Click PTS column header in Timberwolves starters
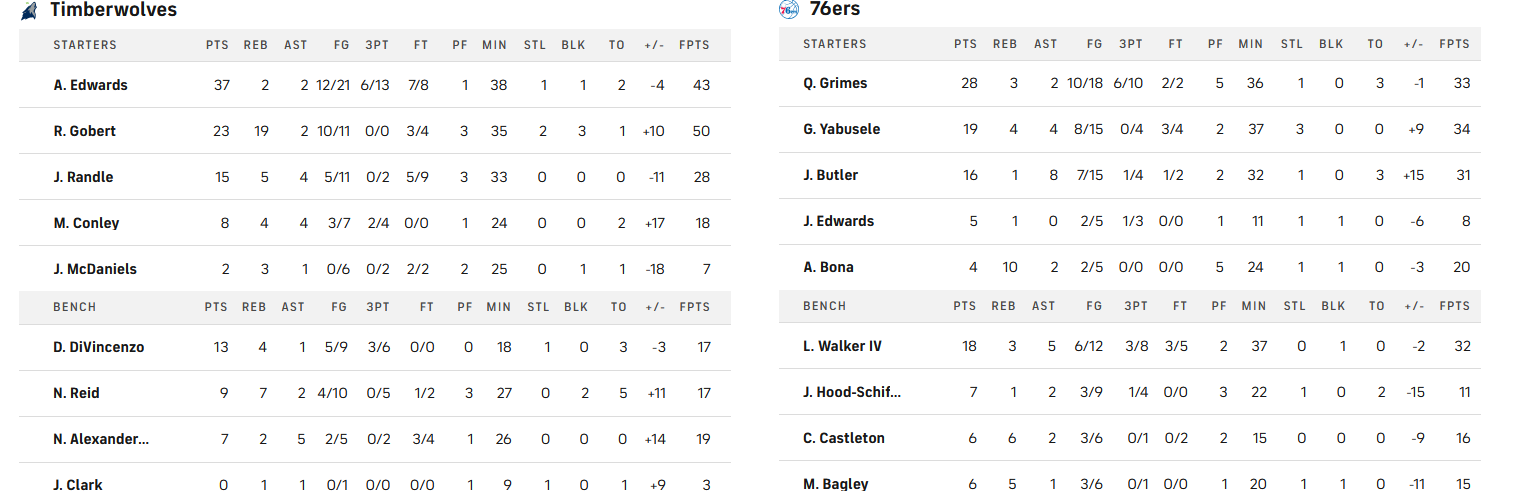 coord(217,45)
